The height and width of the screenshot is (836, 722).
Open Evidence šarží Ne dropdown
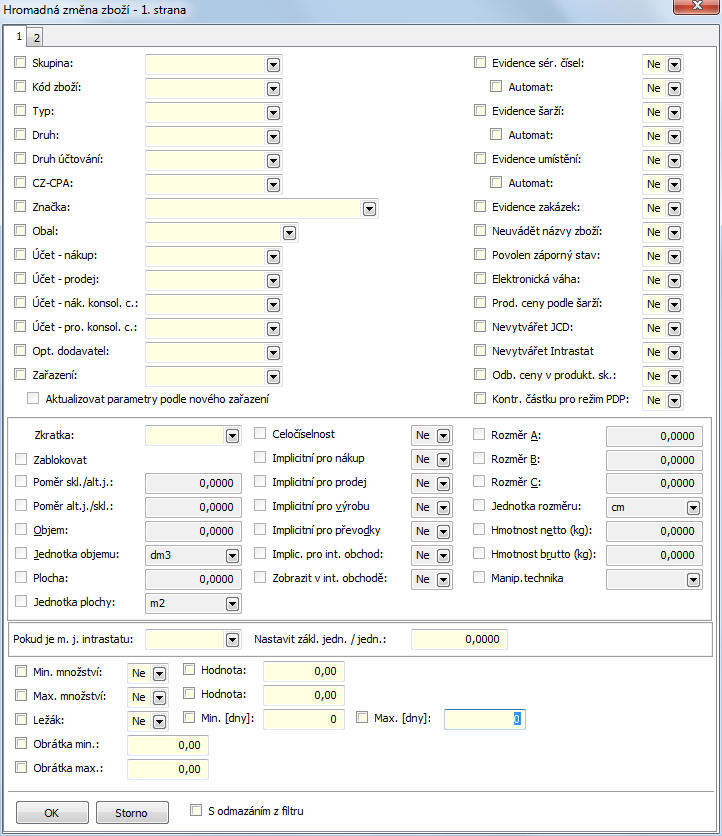click(675, 112)
